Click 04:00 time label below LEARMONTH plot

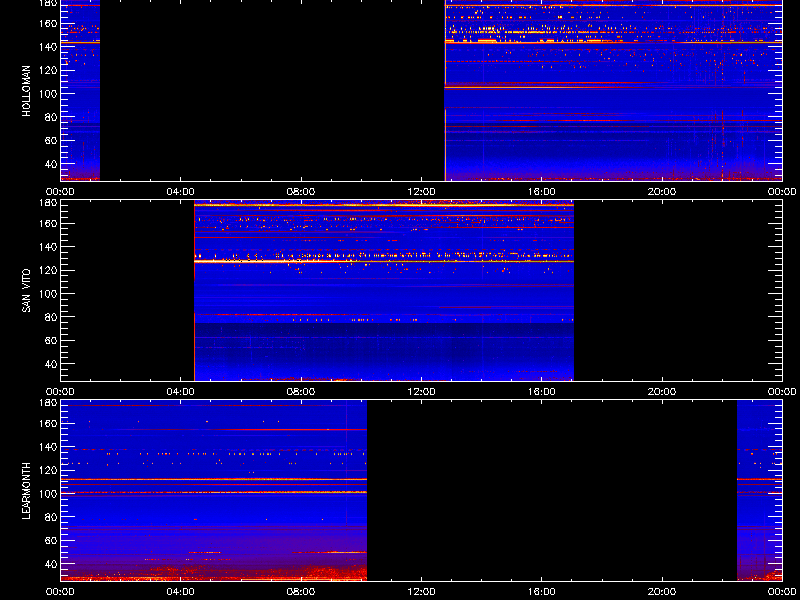tap(181, 592)
